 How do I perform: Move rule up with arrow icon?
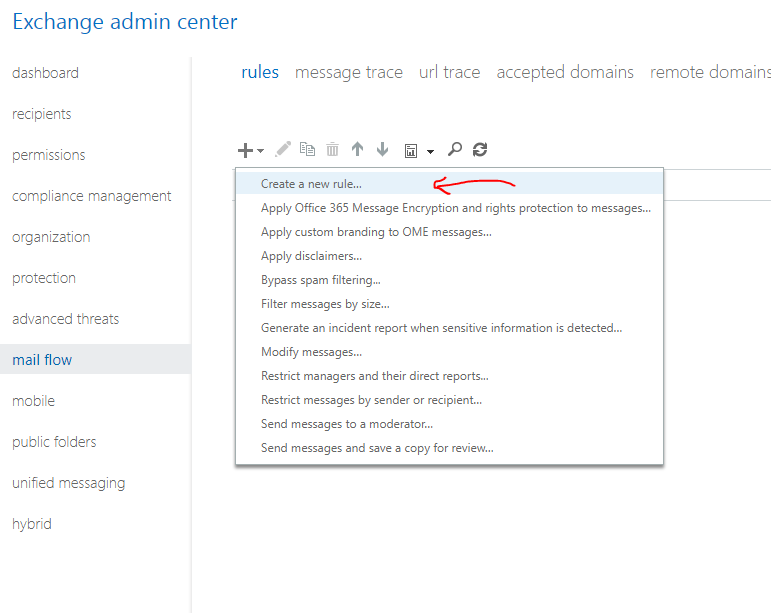click(357, 149)
